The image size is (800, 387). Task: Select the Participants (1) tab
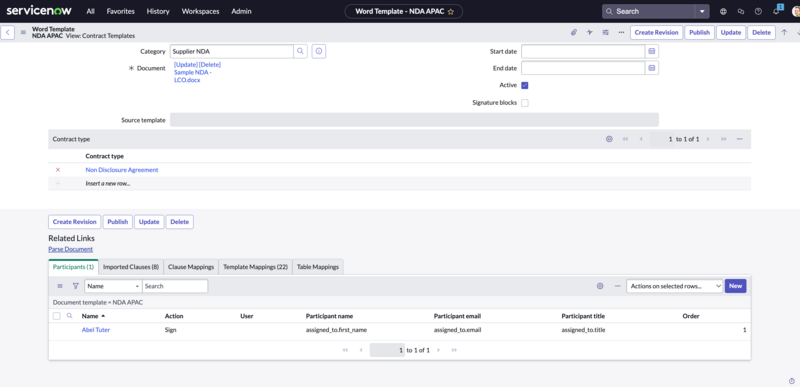coord(73,267)
